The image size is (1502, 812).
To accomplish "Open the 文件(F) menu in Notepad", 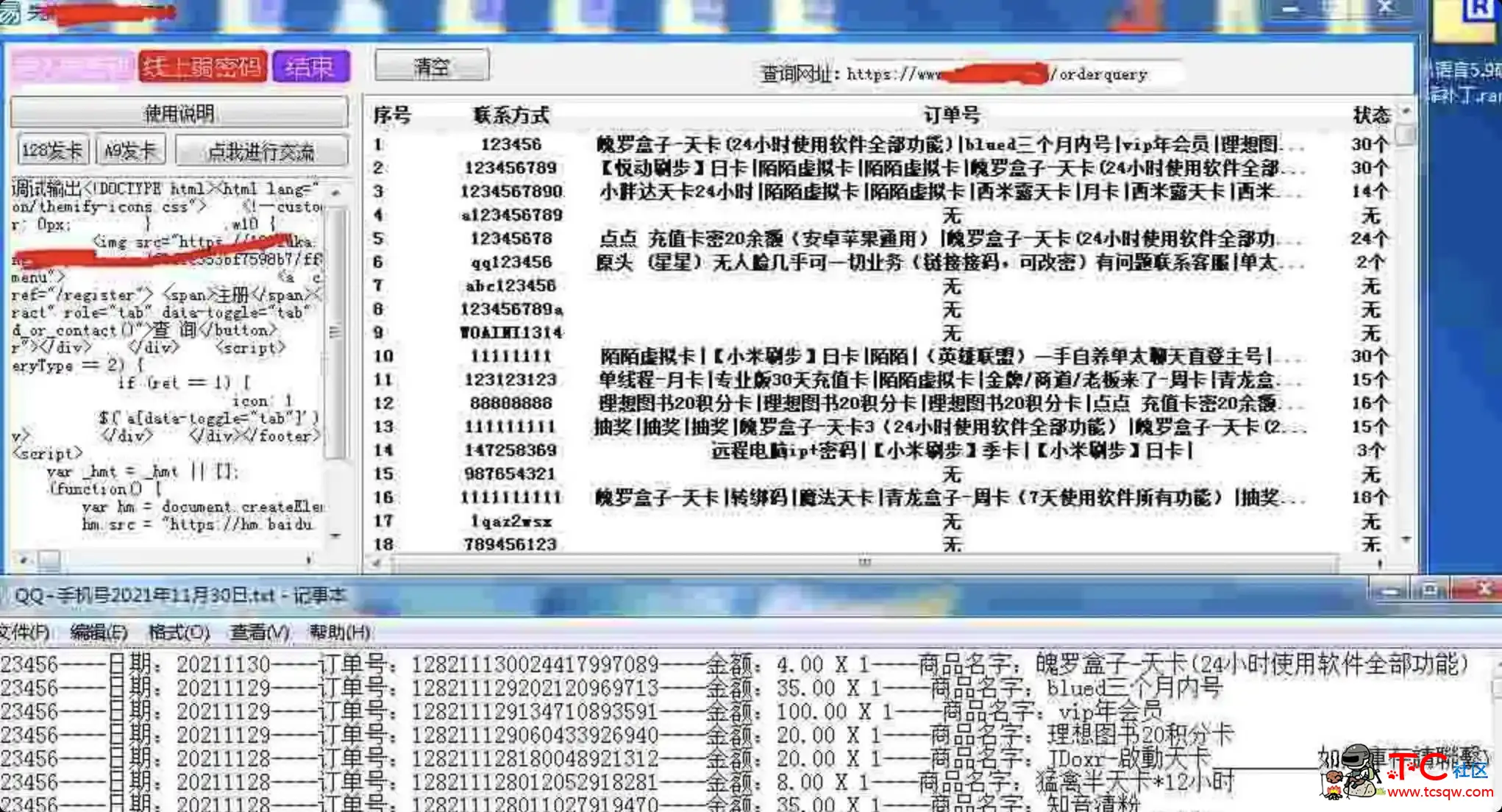I will click(x=25, y=632).
